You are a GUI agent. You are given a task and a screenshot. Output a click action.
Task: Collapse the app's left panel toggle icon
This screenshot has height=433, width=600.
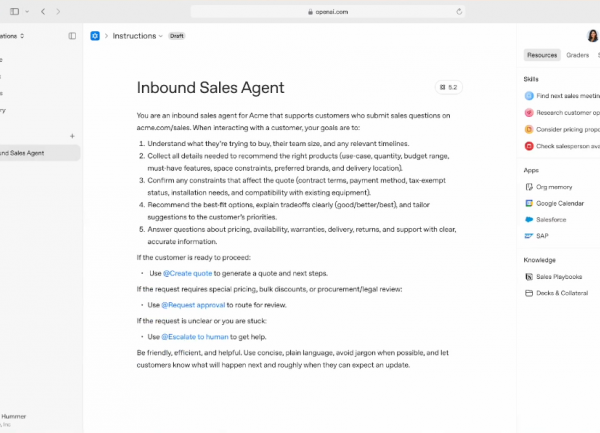72,36
